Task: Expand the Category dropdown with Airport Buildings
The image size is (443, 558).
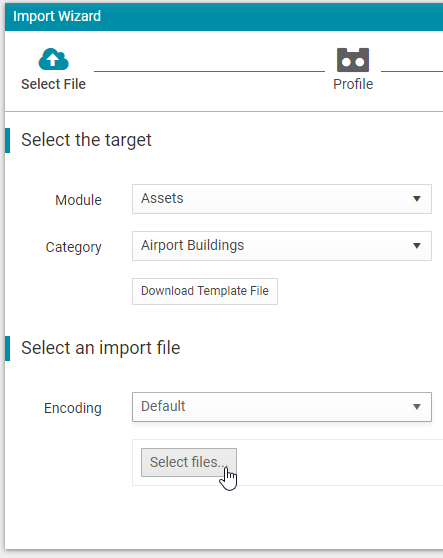Action: pyautogui.click(x=282, y=246)
